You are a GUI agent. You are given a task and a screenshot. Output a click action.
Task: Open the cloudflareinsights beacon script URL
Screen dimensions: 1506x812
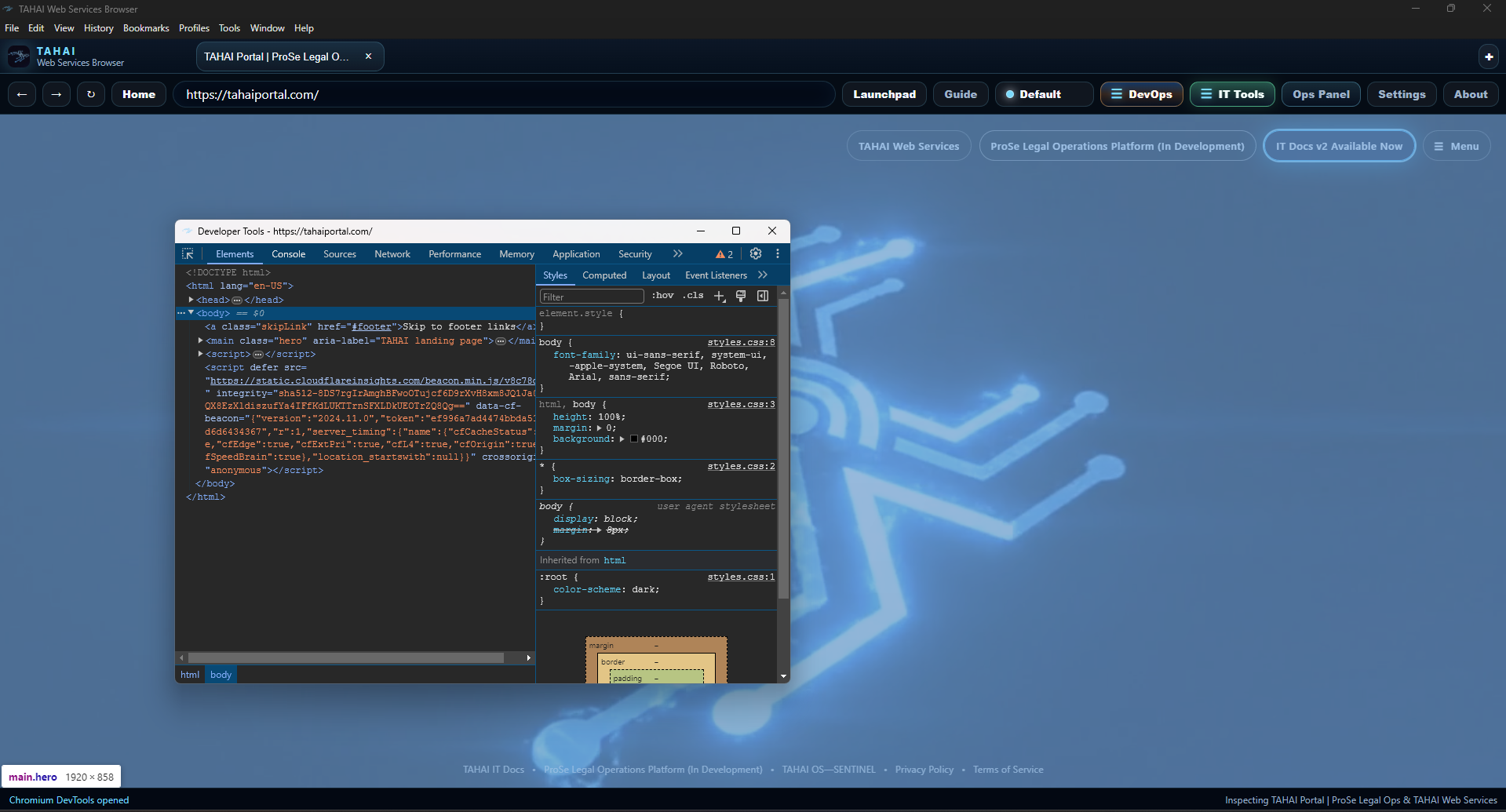(x=373, y=381)
